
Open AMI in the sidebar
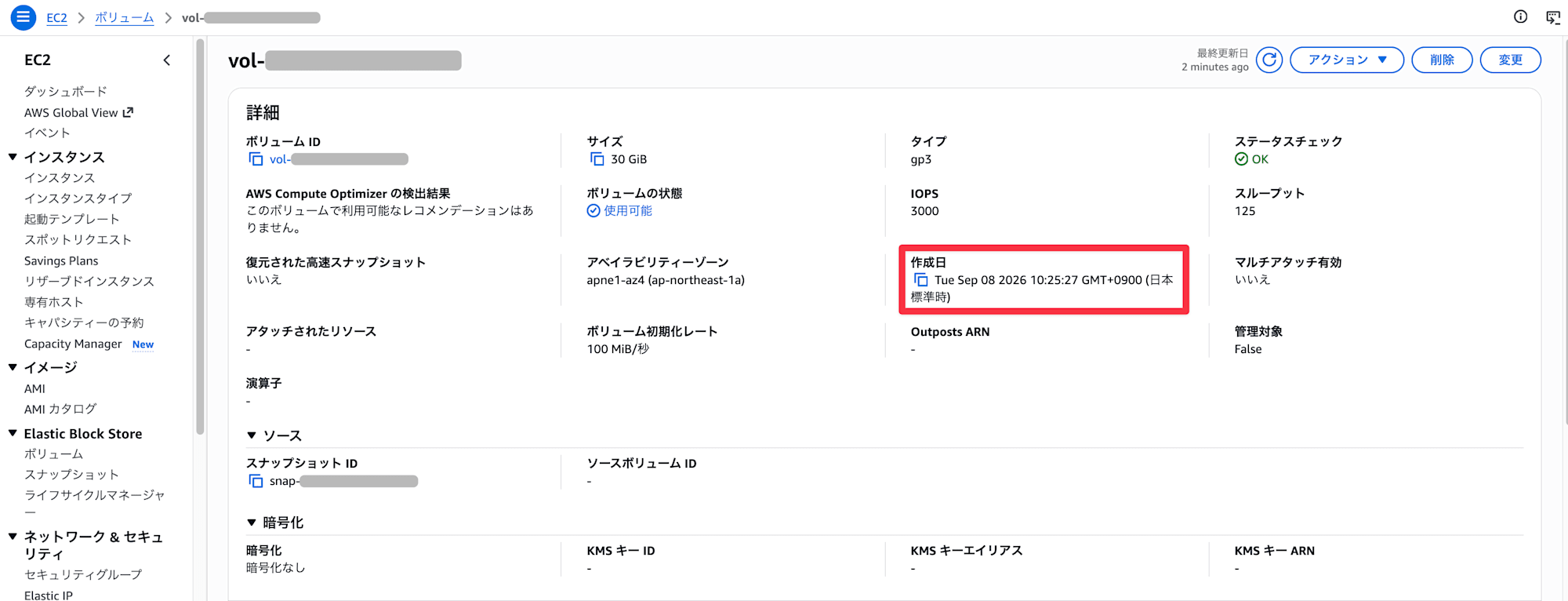coord(34,388)
